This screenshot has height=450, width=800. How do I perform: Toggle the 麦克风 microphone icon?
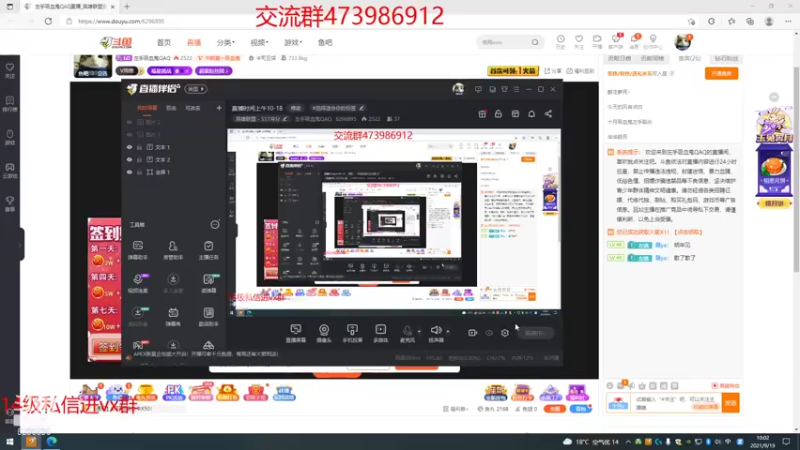click(x=407, y=333)
